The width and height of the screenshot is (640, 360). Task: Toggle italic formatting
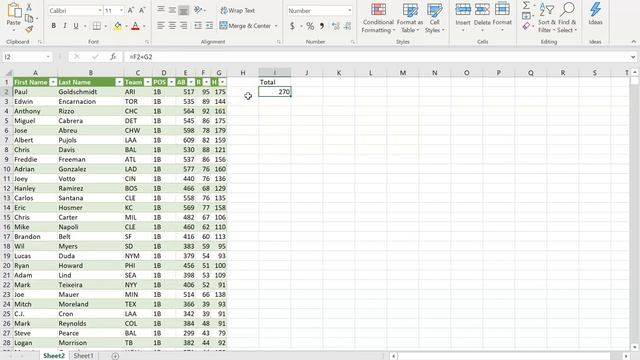[x=64, y=26]
